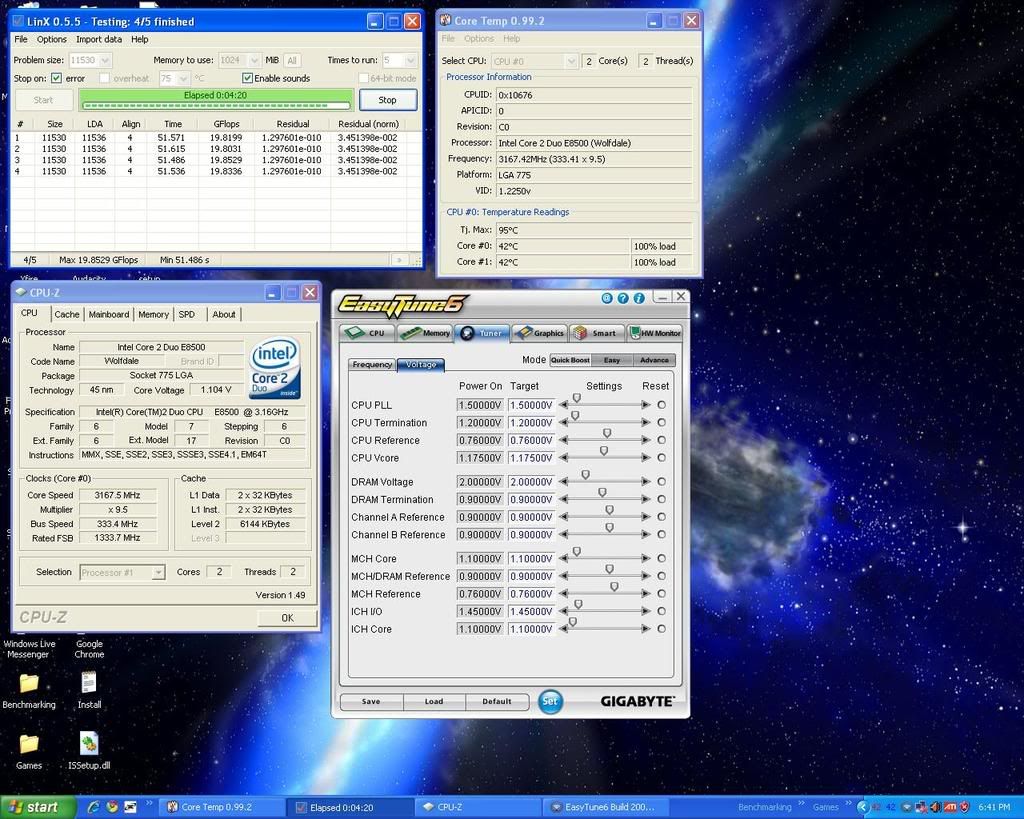The height and width of the screenshot is (819, 1024).
Task: Select the CPU Vcore reset radio button
Action: (662, 458)
